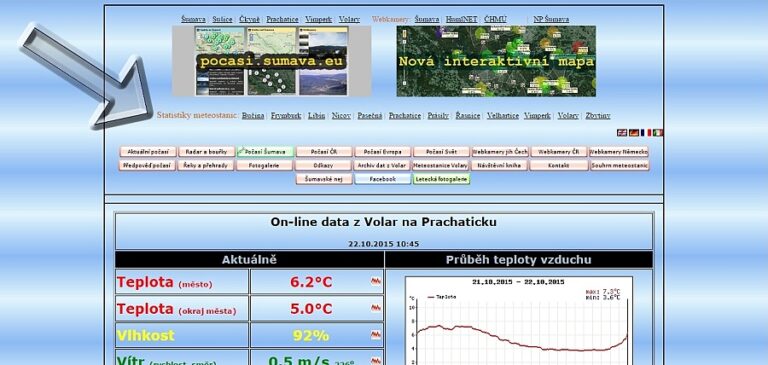Follow the top Šumava link

193,19
